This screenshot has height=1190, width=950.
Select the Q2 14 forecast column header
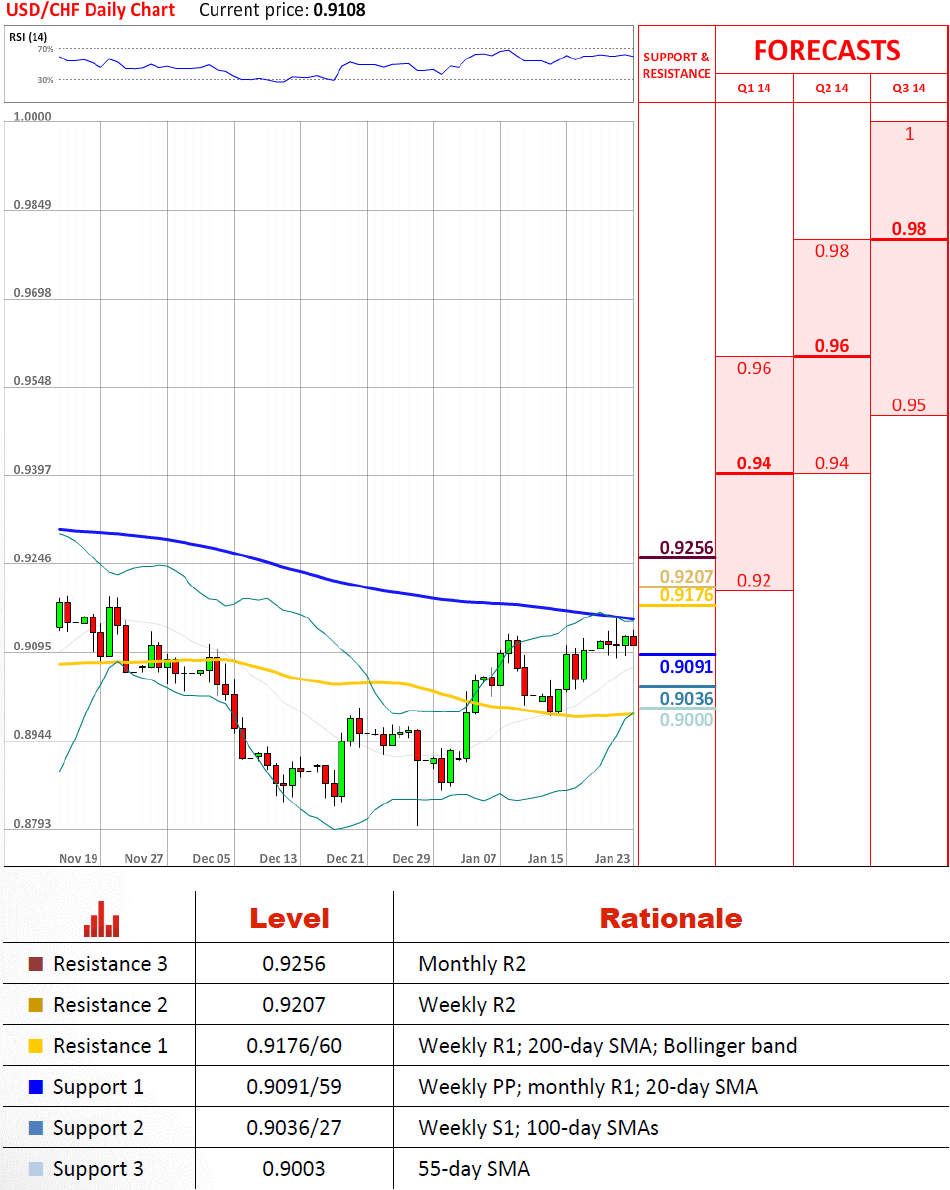click(x=832, y=88)
